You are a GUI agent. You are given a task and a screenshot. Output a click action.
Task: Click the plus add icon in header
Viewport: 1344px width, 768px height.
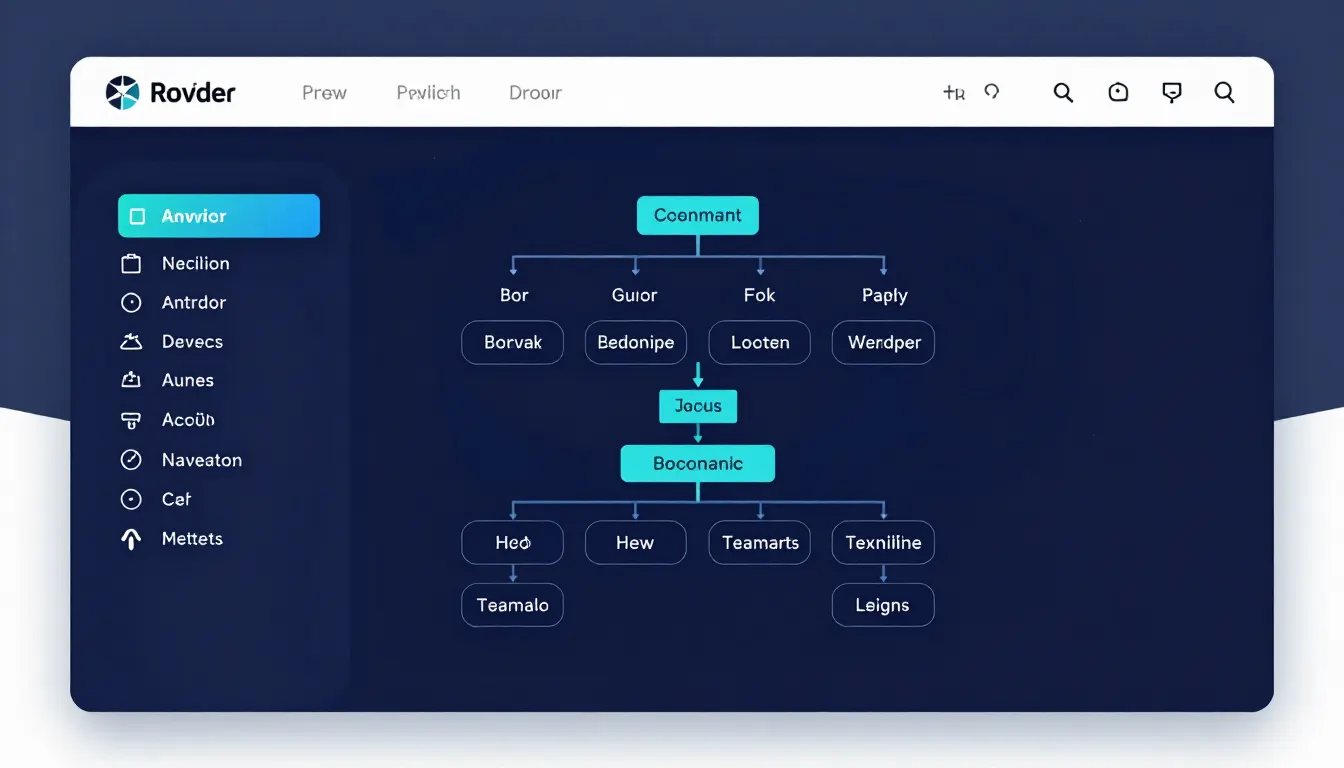953,93
